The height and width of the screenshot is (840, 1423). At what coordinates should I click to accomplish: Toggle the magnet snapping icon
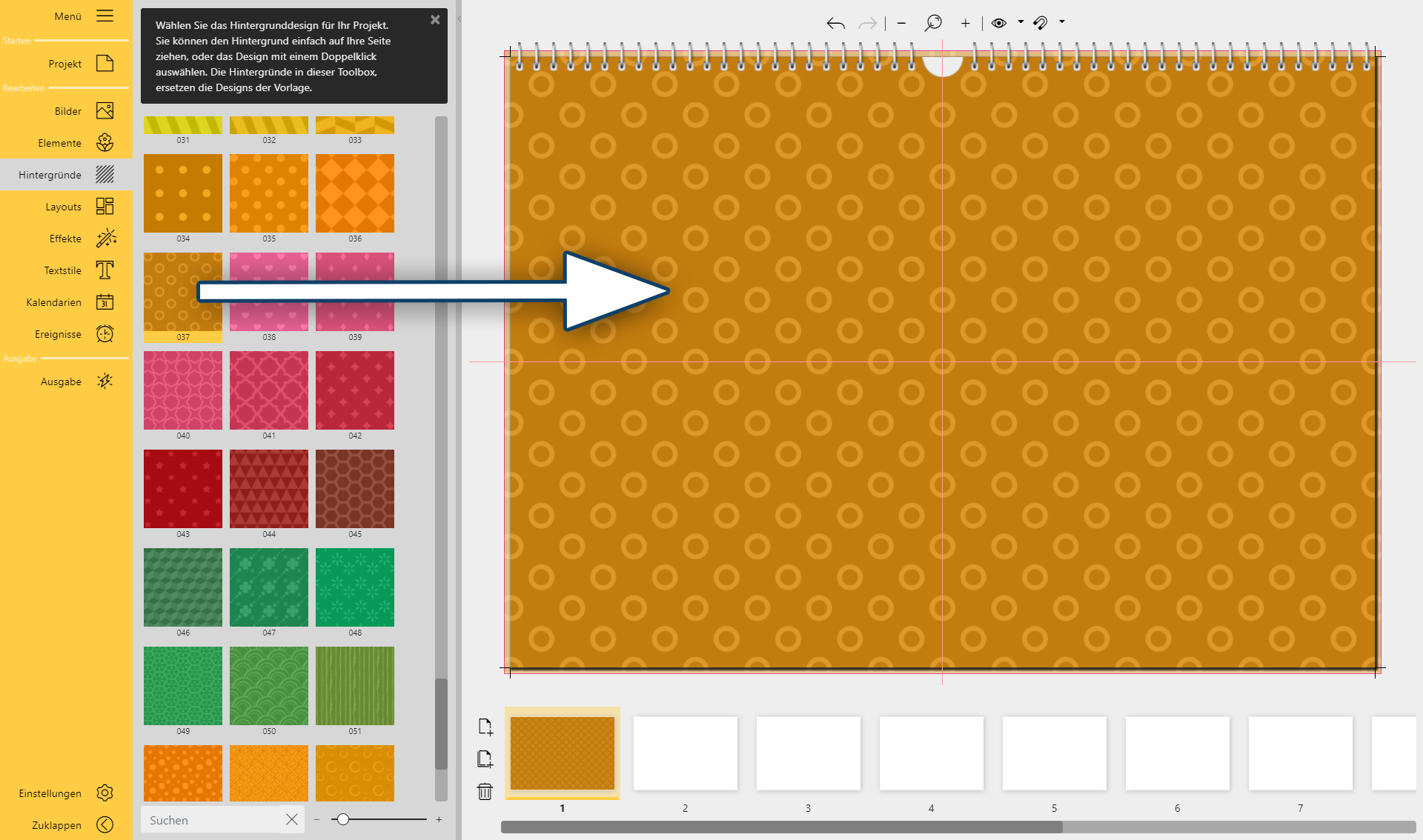coord(1041,23)
